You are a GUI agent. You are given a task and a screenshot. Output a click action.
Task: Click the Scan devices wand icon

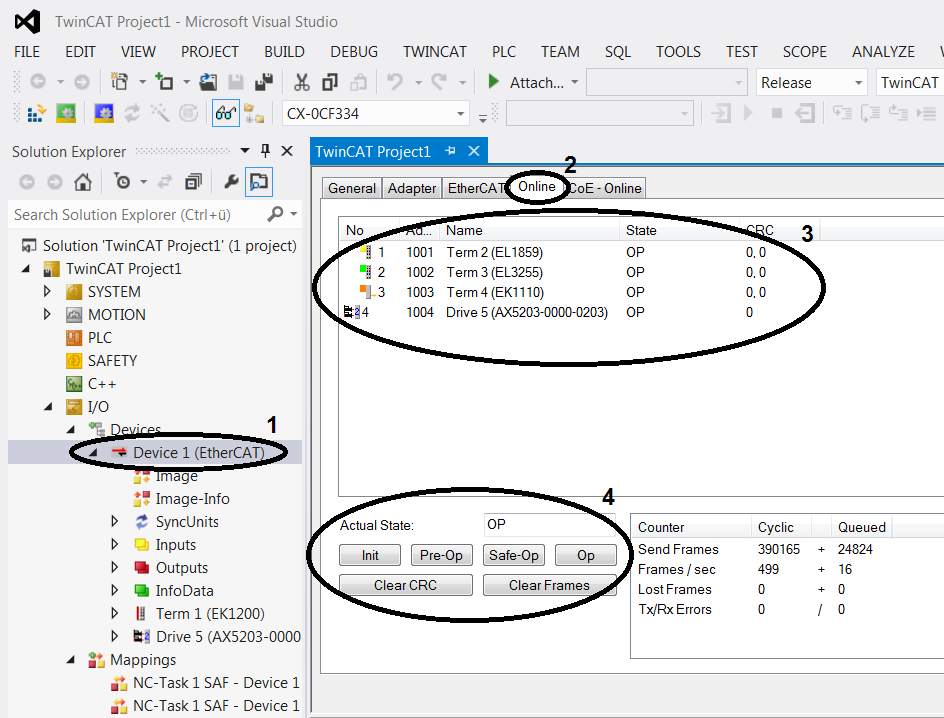[x=160, y=113]
